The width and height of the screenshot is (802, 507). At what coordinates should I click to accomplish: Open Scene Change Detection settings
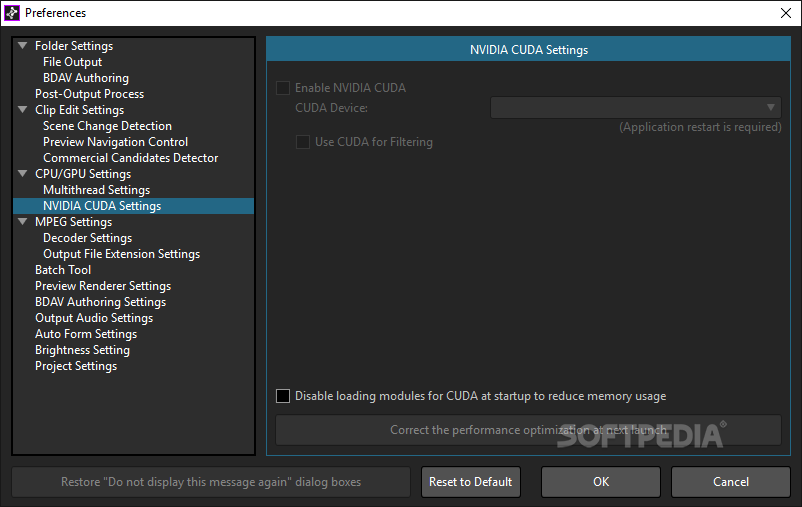tap(107, 126)
